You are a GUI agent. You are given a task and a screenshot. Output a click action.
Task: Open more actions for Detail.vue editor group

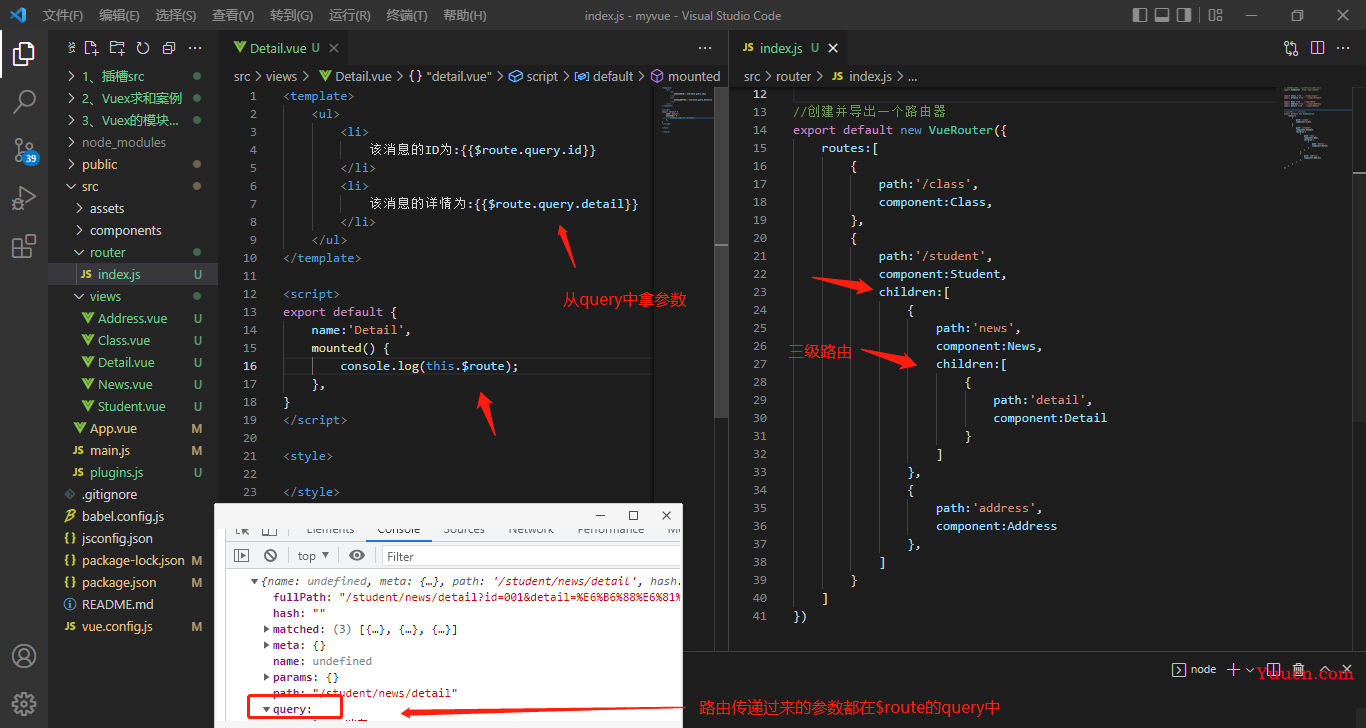coord(705,48)
